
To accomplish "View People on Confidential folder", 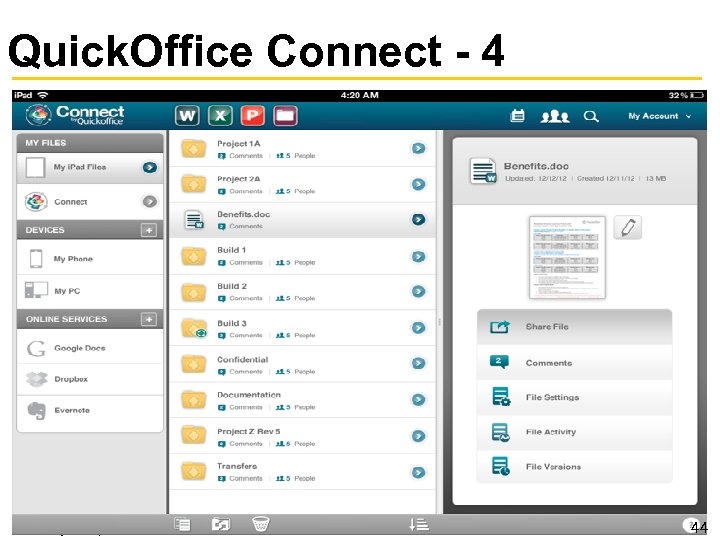I will [295, 371].
